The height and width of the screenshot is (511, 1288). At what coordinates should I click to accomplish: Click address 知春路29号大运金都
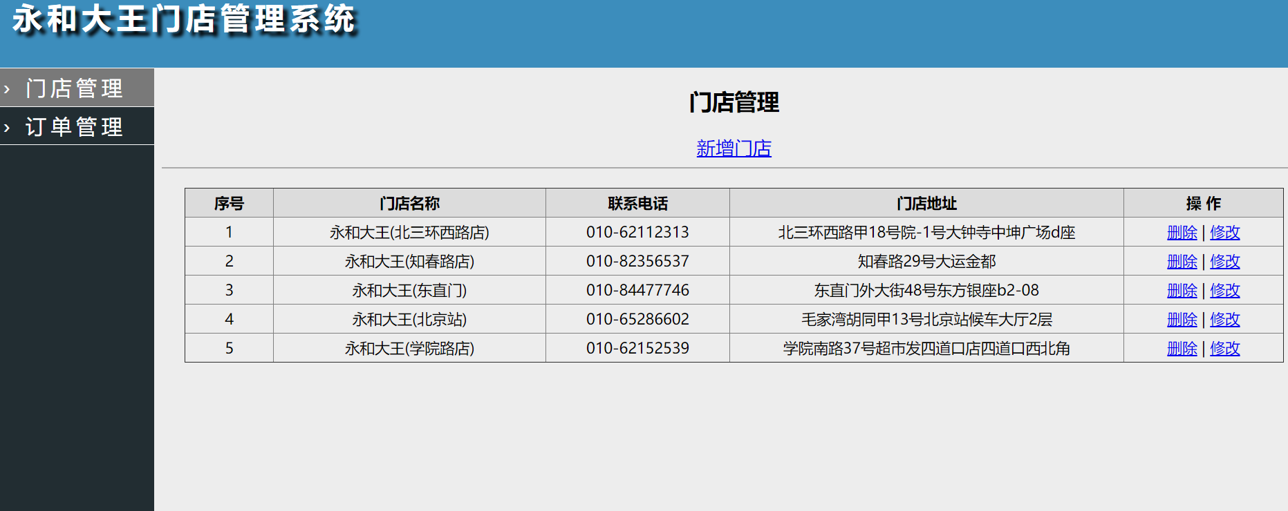(x=927, y=261)
